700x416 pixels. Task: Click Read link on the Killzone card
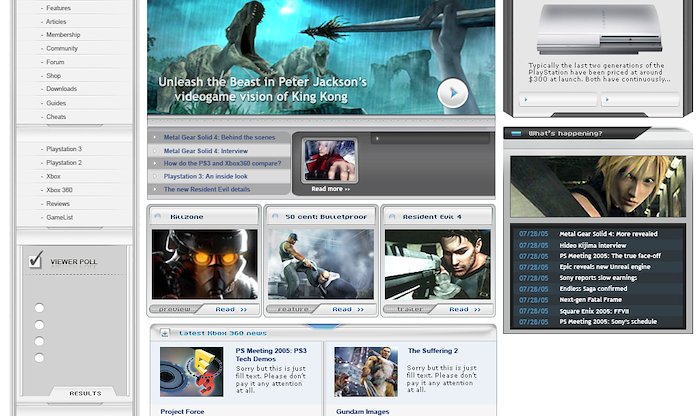point(231,309)
